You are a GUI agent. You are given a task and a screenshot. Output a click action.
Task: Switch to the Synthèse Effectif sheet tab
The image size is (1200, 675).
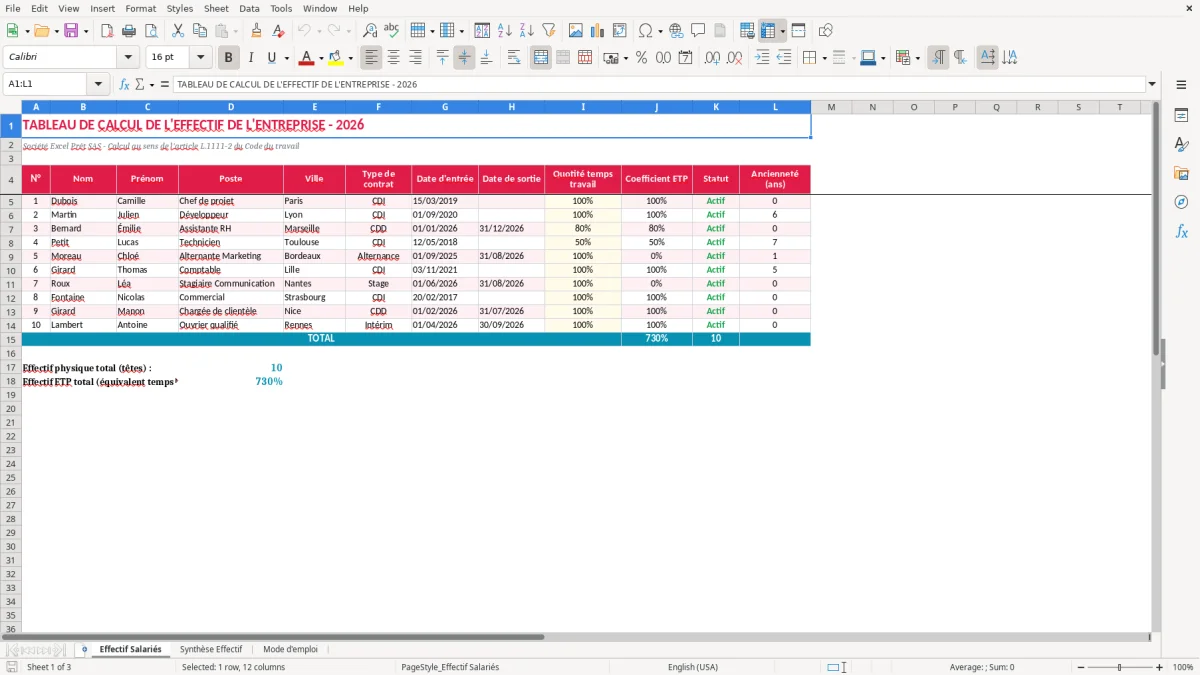pos(211,649)
